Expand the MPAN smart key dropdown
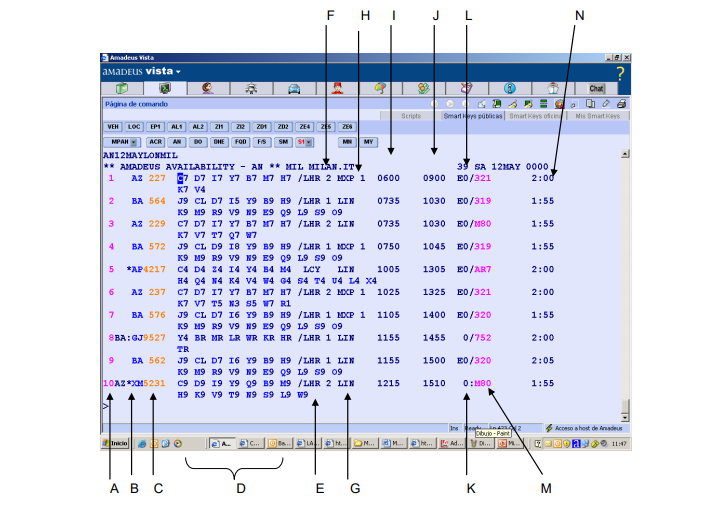Screen dimensions: 711x505 (x=134, y=142)
